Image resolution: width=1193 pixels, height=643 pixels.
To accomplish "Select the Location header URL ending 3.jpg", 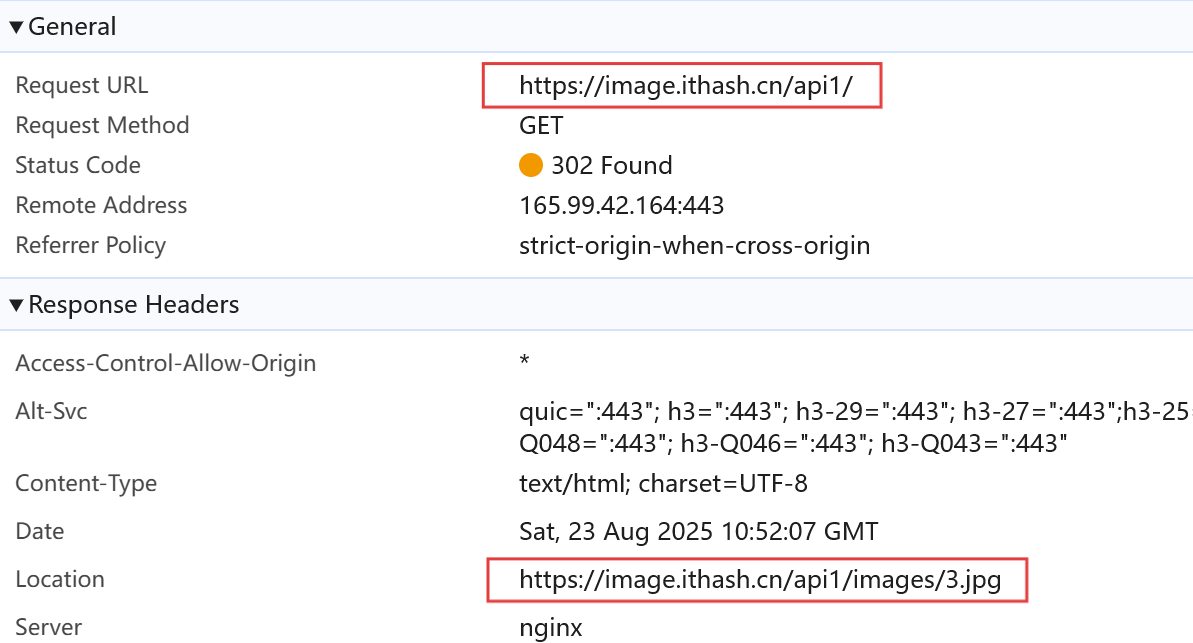I will (x=759, y=580).
